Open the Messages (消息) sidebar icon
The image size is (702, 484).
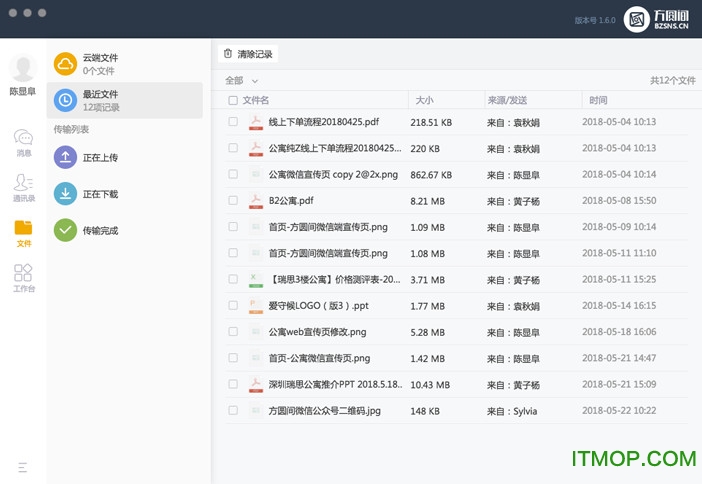23,137
